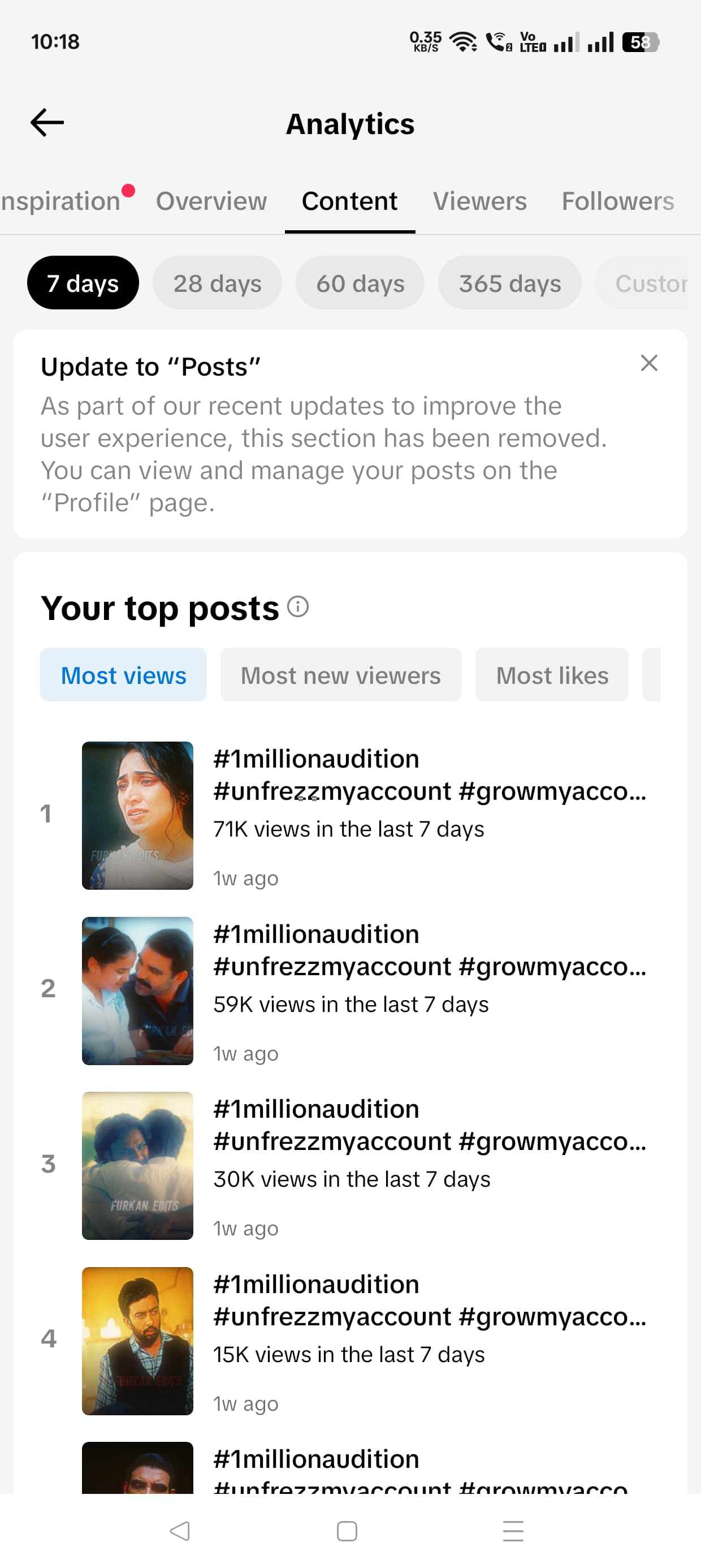Filter top posts by Most likes
The width and height of the screenshot is (701, 1568).
pyautogui.click(x=552, y=675)
